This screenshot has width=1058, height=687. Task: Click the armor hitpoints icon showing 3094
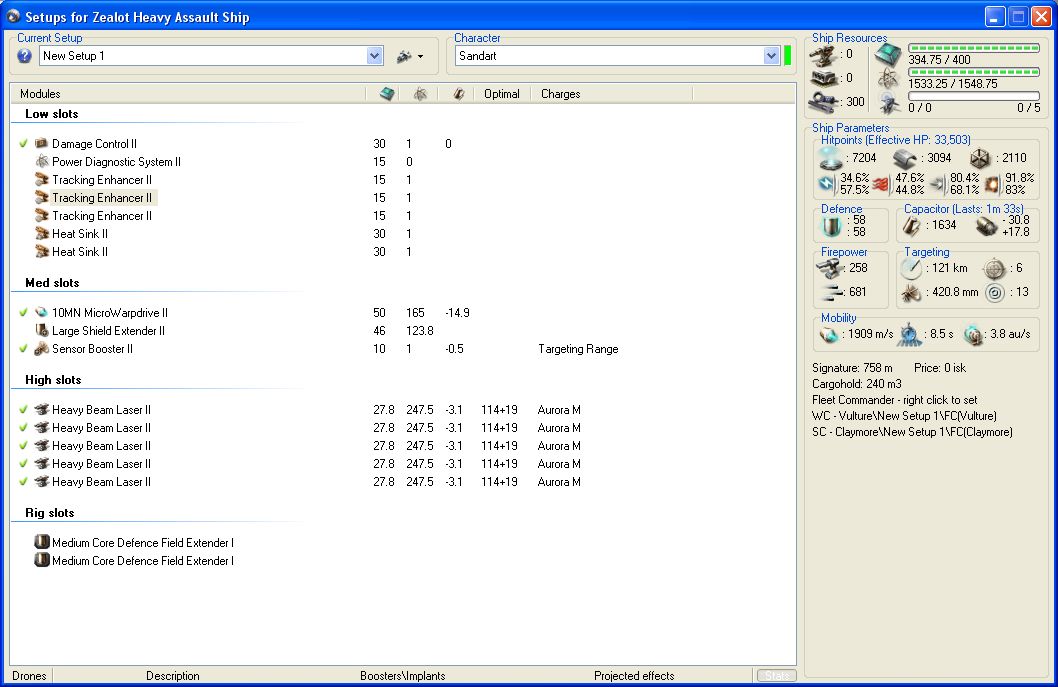pyautogui.click(x=906, y=159)
